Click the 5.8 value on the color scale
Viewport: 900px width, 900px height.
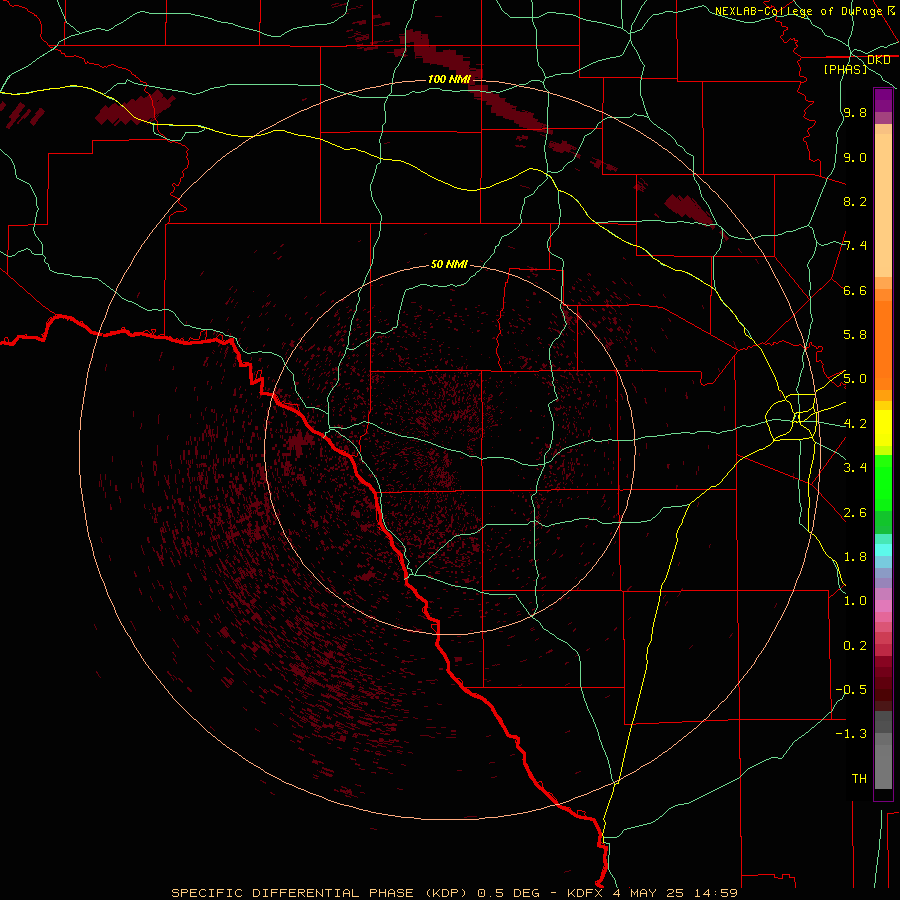coord(855,335)
